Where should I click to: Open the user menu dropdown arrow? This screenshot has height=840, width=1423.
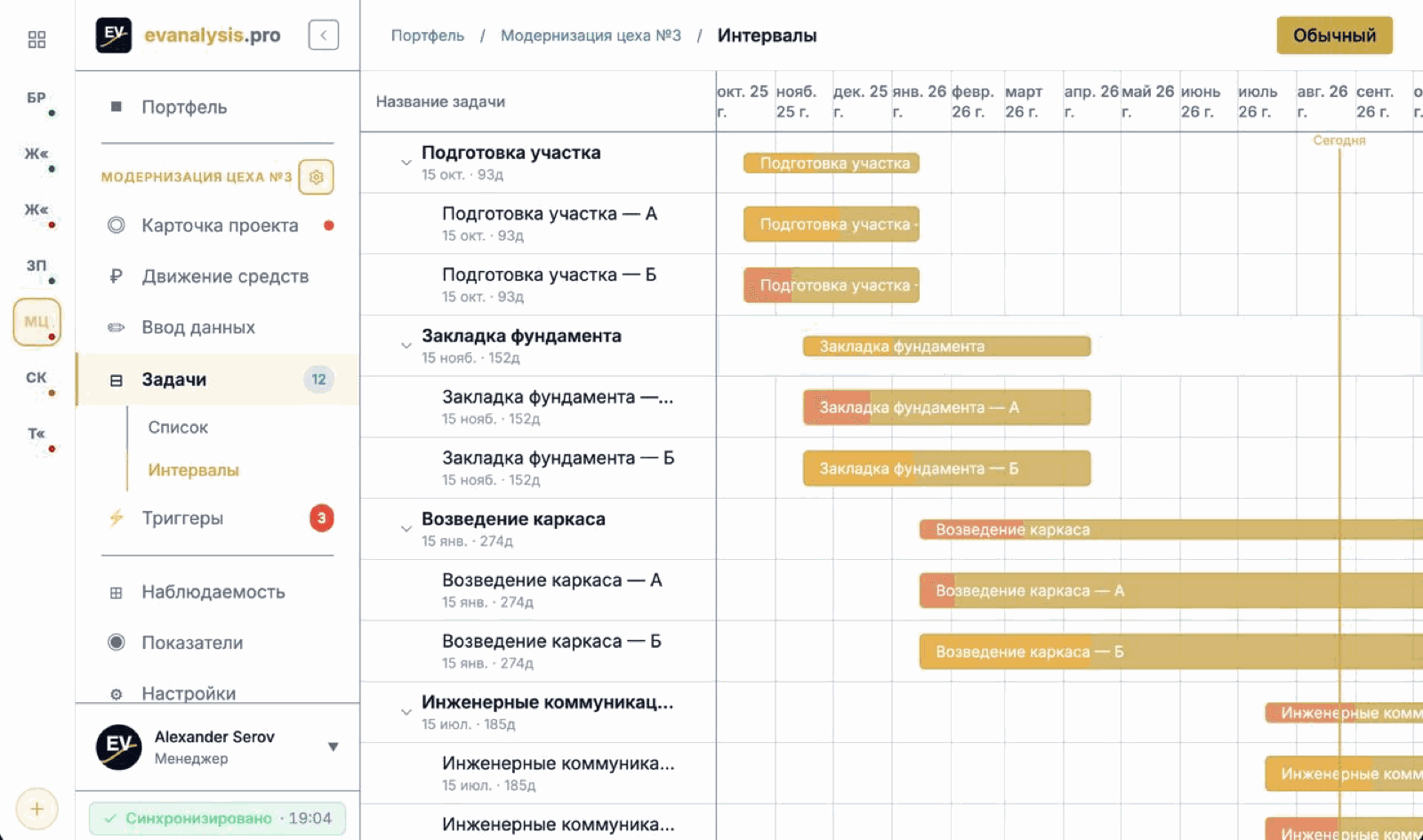334,747
